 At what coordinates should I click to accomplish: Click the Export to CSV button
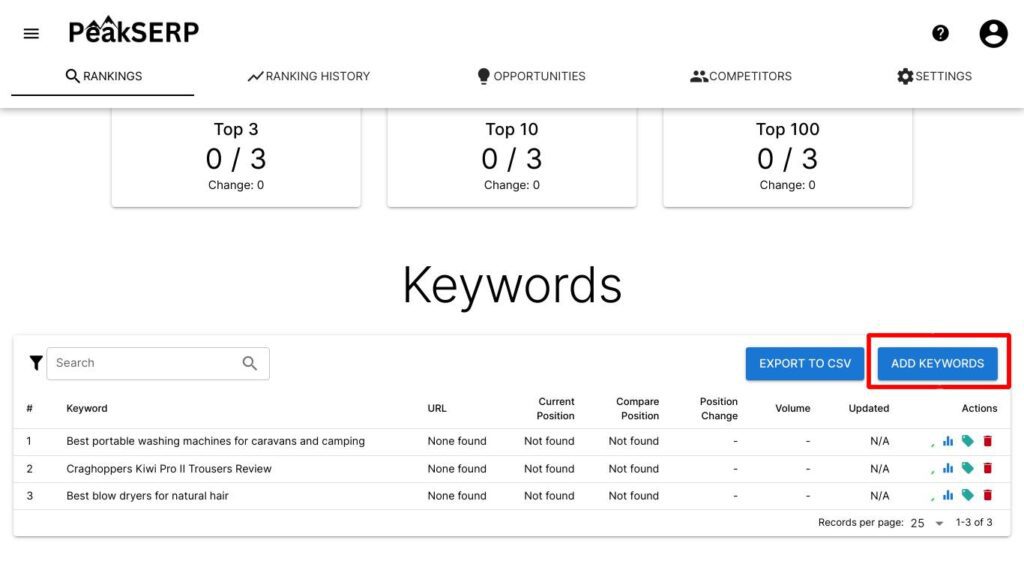[805, 364]
